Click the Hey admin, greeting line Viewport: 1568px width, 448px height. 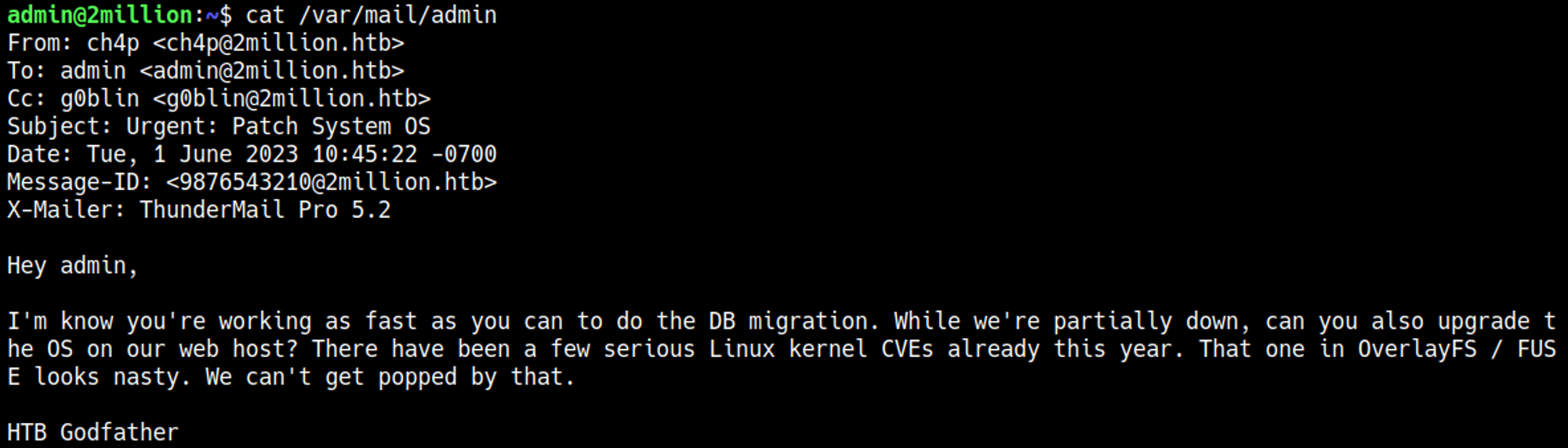pos(72,266)
